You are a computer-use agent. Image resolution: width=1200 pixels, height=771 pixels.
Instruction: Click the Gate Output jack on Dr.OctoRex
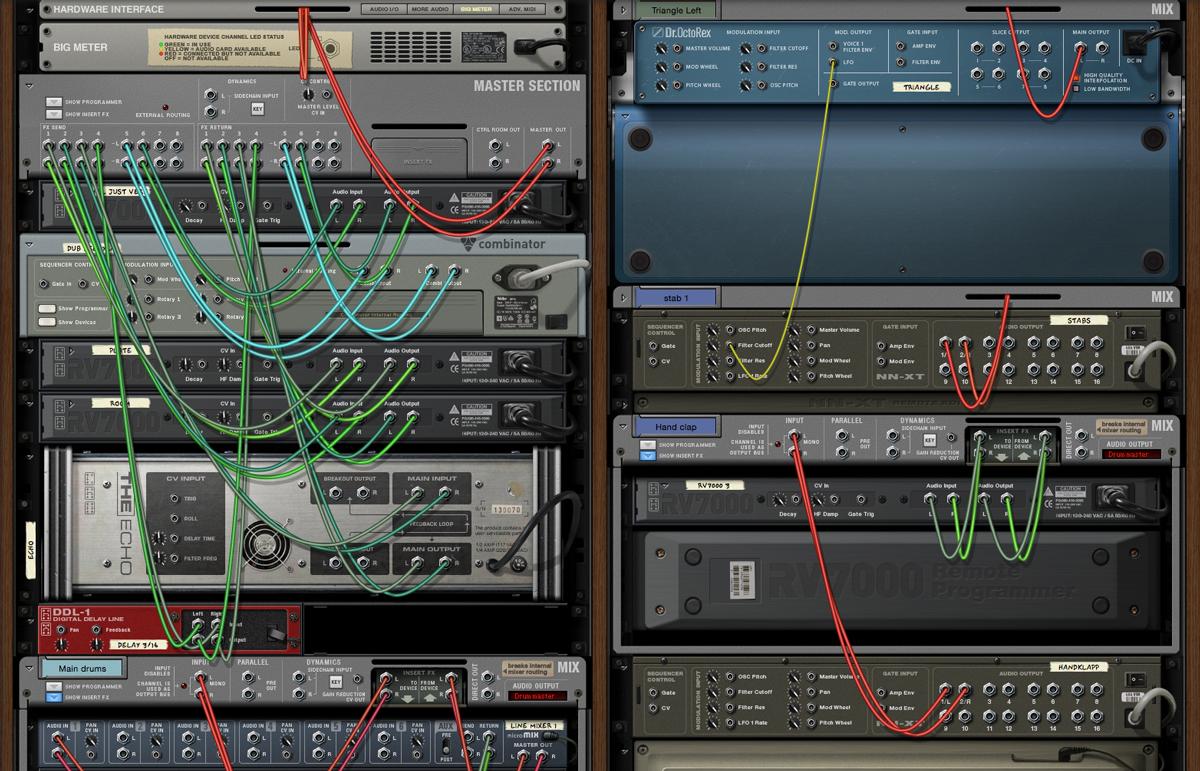[x=834, y=83]
